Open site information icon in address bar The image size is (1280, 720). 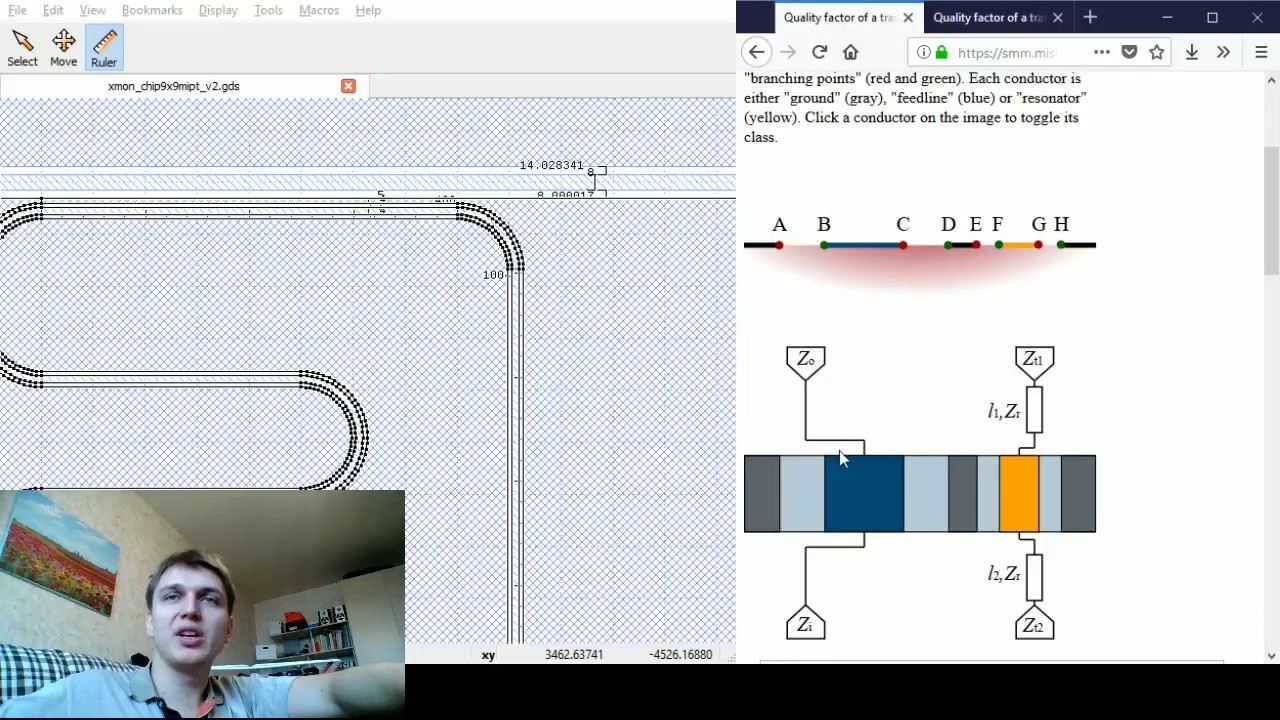(x=924, y=52)
